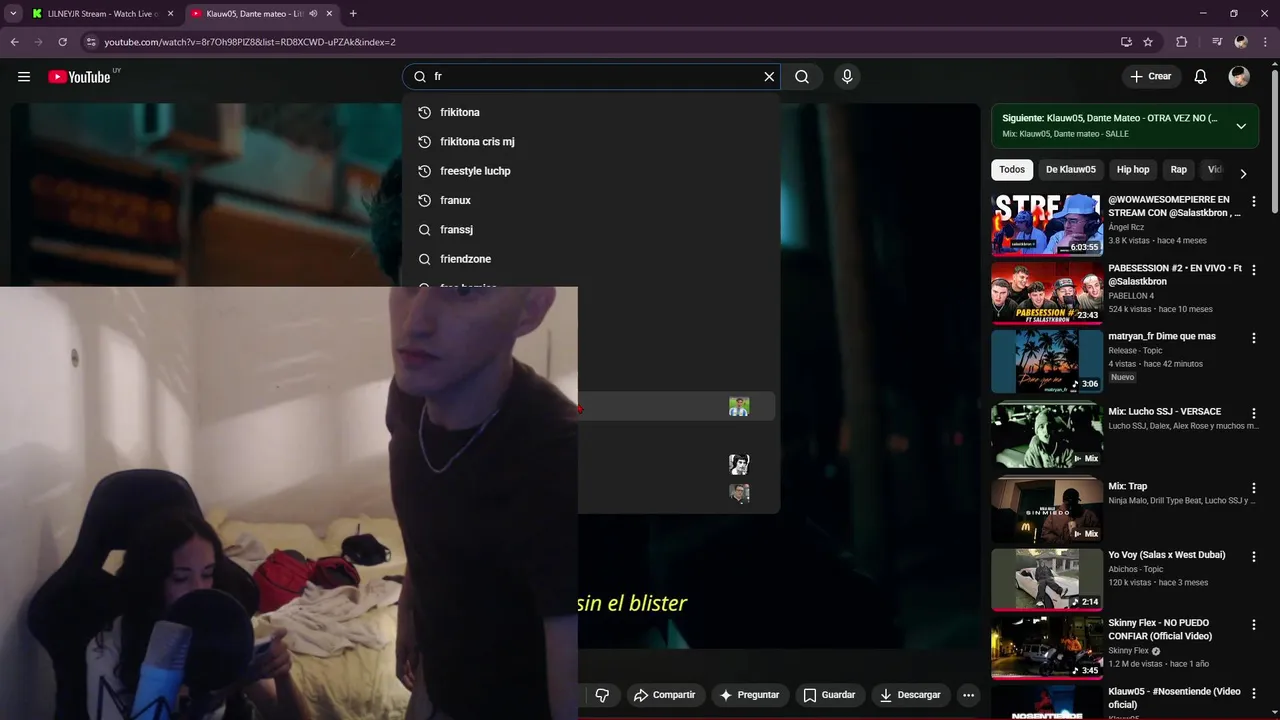Filter recommendations by Hip hop chip
This screenshot has width=1280, height=720.
point(1133,170)
